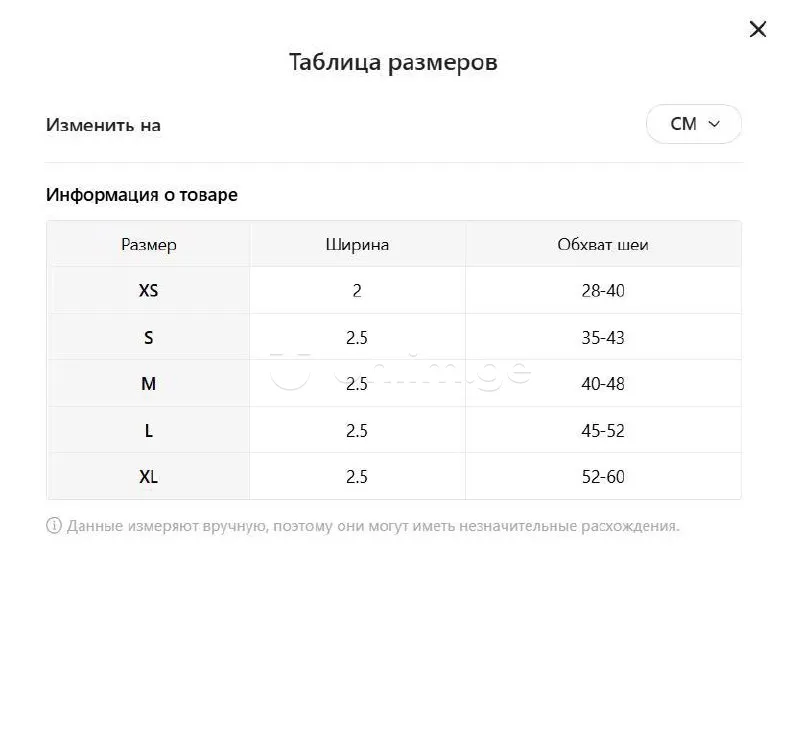Click the 45-52 neck girth value
The width and height of the screenshot is (800, 736).
click(x=603, y=431)
